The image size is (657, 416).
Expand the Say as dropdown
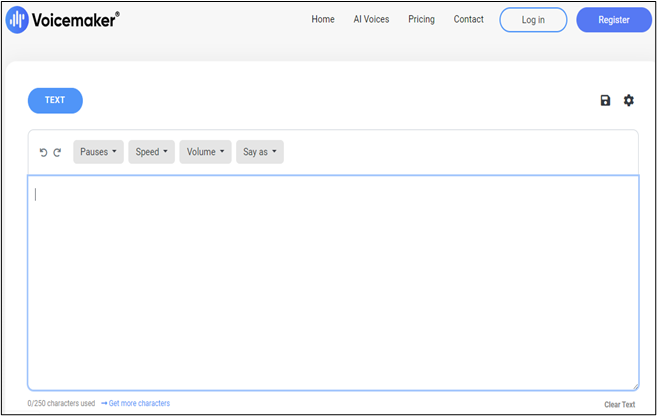[x=259, y=152]
